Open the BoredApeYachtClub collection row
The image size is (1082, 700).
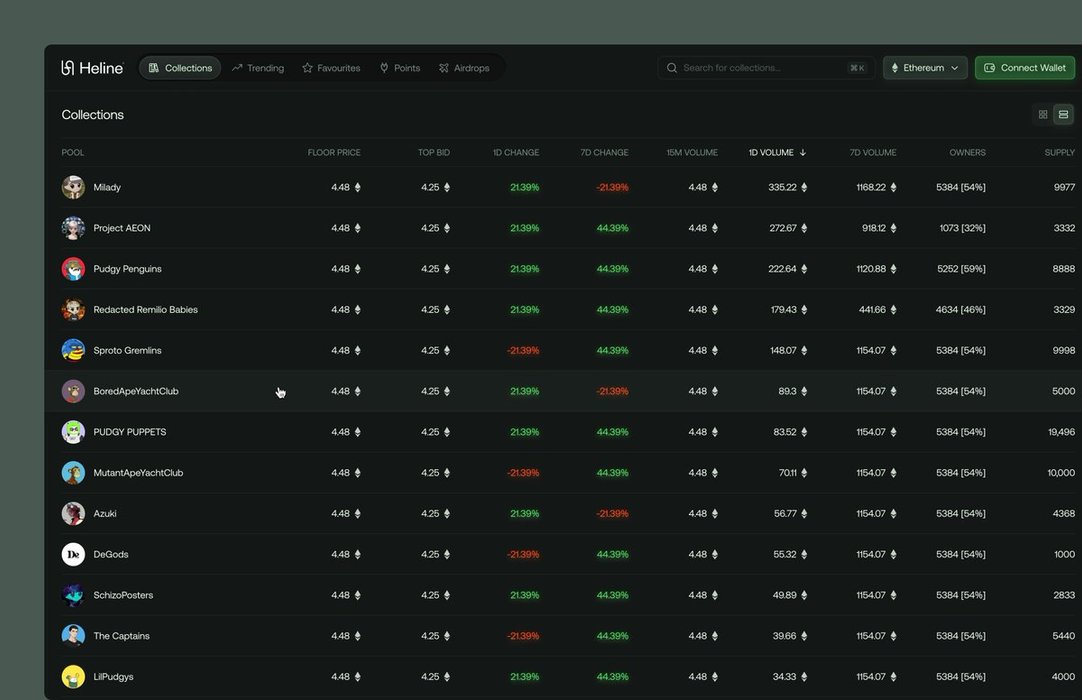(136, 391)
